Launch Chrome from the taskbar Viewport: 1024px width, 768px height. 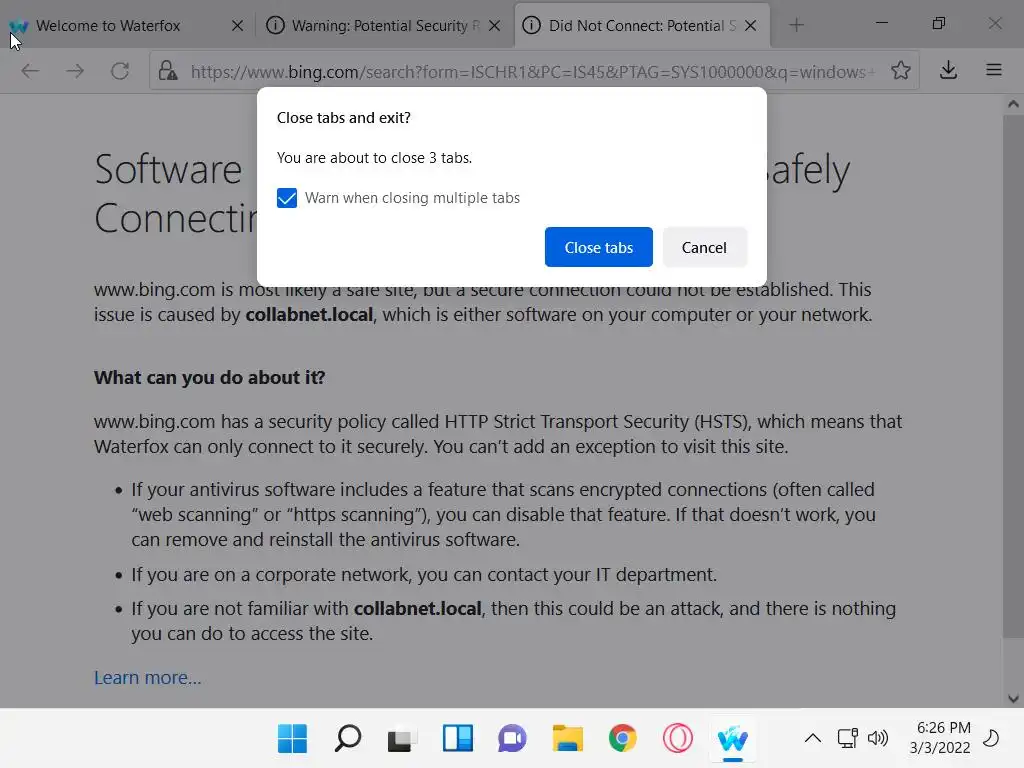click(622, 739)
